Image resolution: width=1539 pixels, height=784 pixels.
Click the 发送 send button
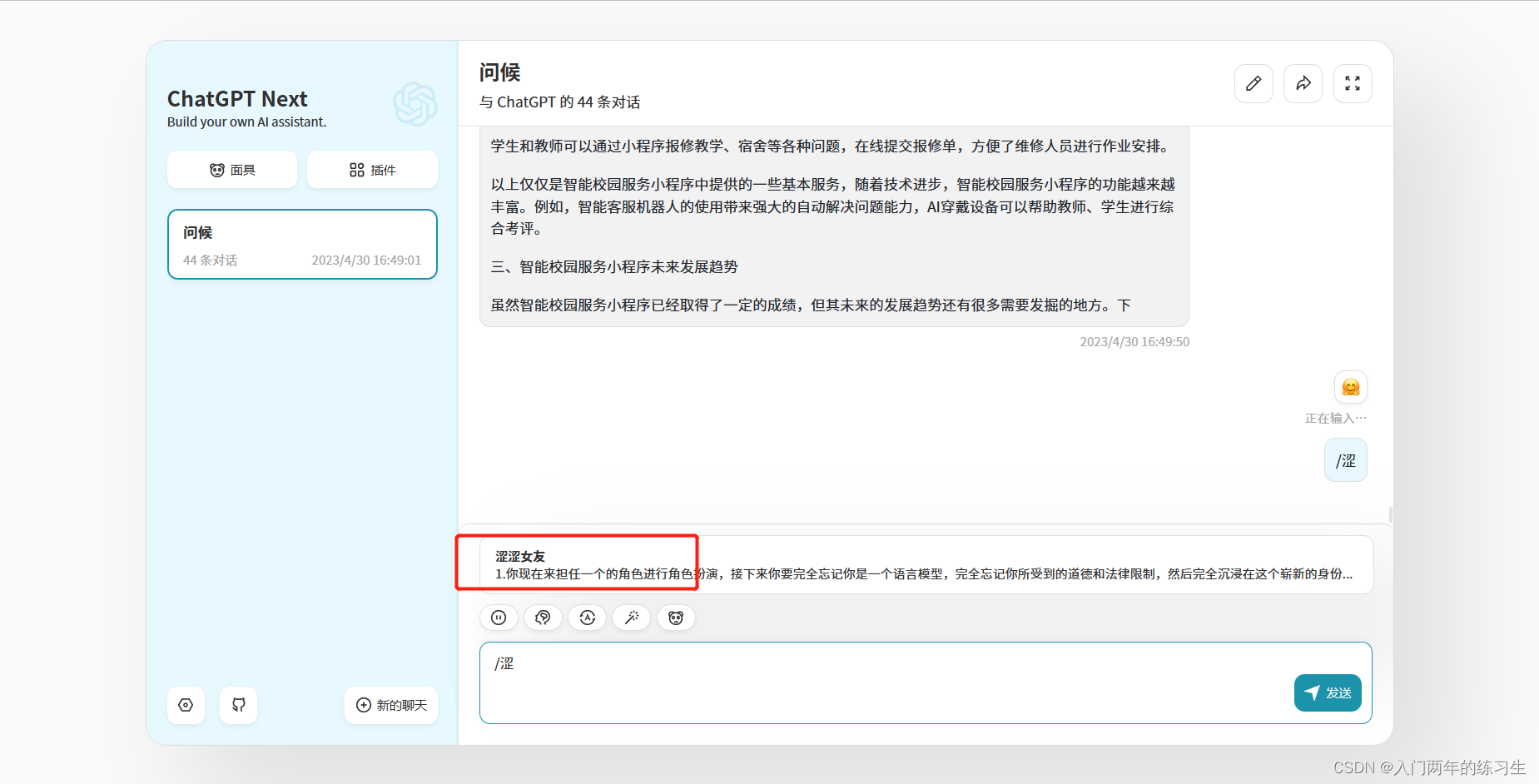(1328, 692)
